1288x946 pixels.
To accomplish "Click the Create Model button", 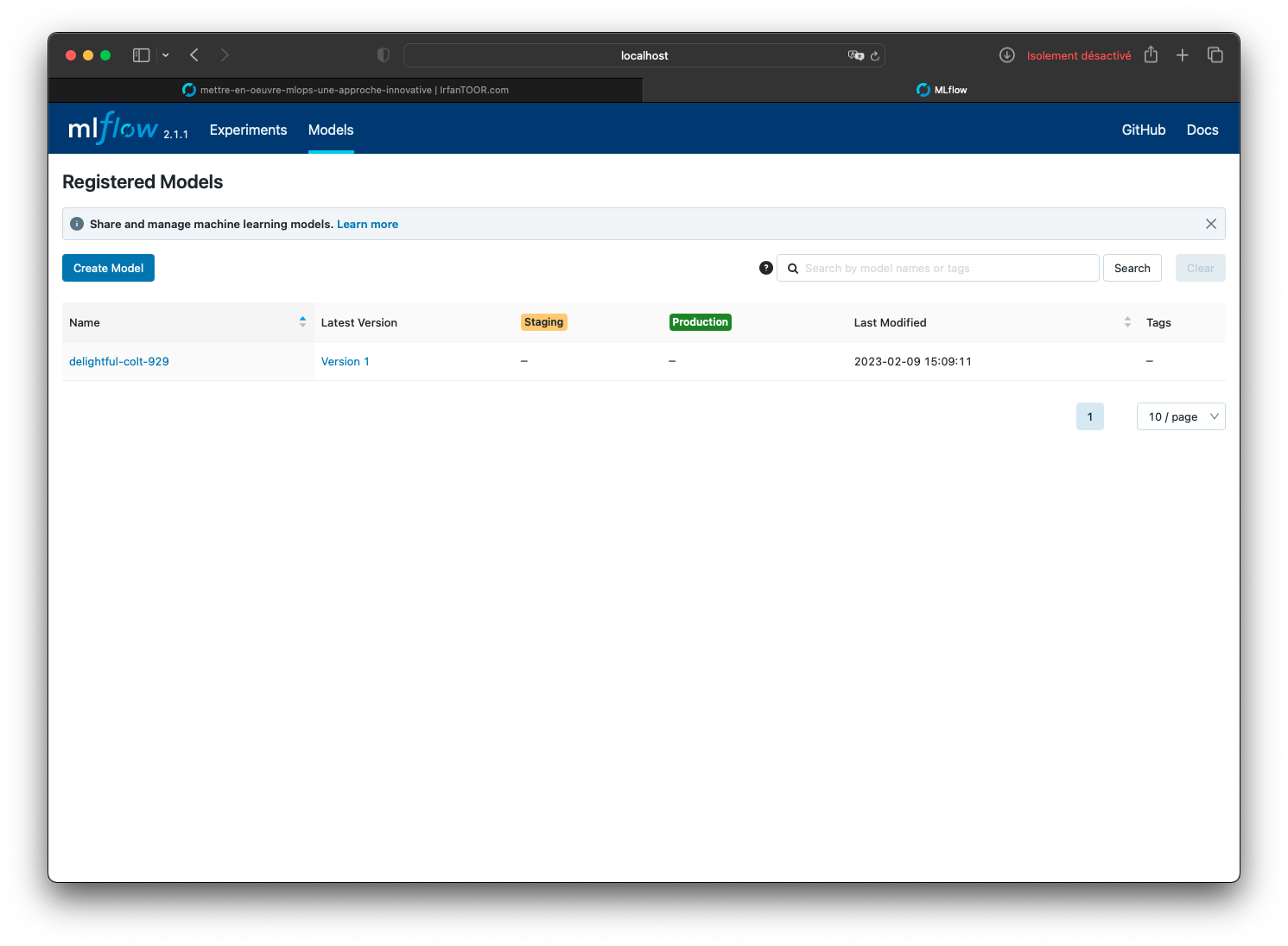I will (x=108, y=268).
